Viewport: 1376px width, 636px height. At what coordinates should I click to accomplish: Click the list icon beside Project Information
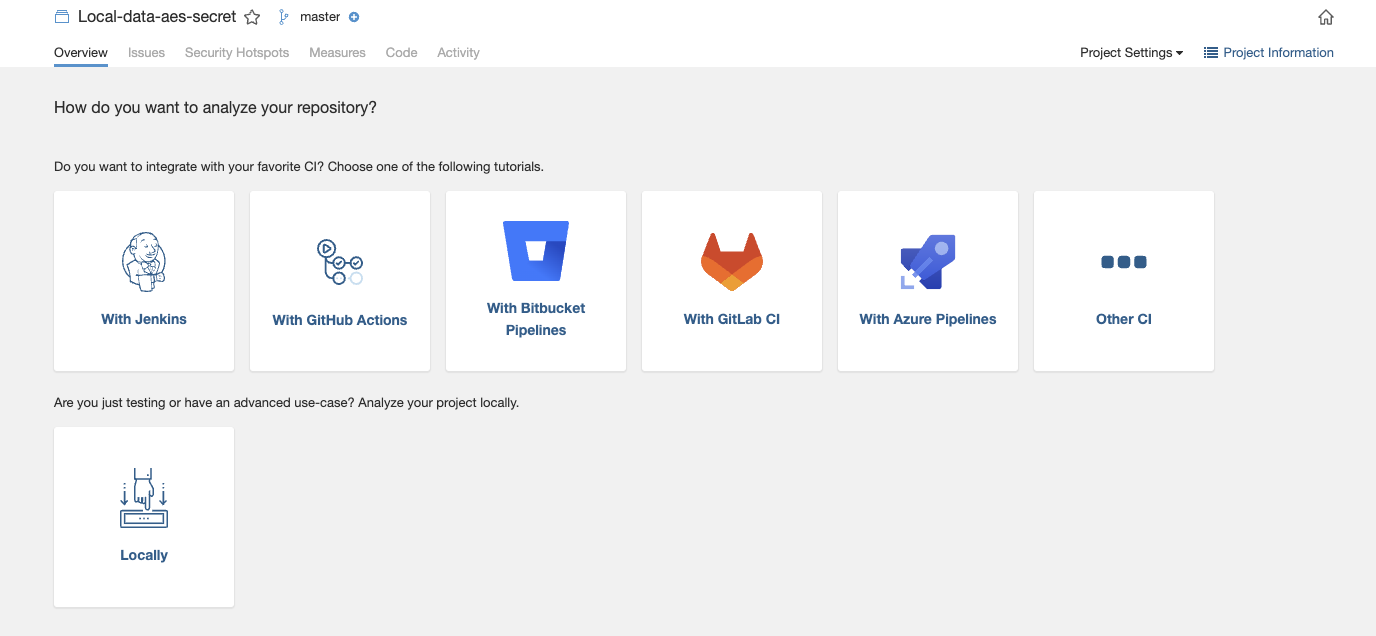[1210, 53]
